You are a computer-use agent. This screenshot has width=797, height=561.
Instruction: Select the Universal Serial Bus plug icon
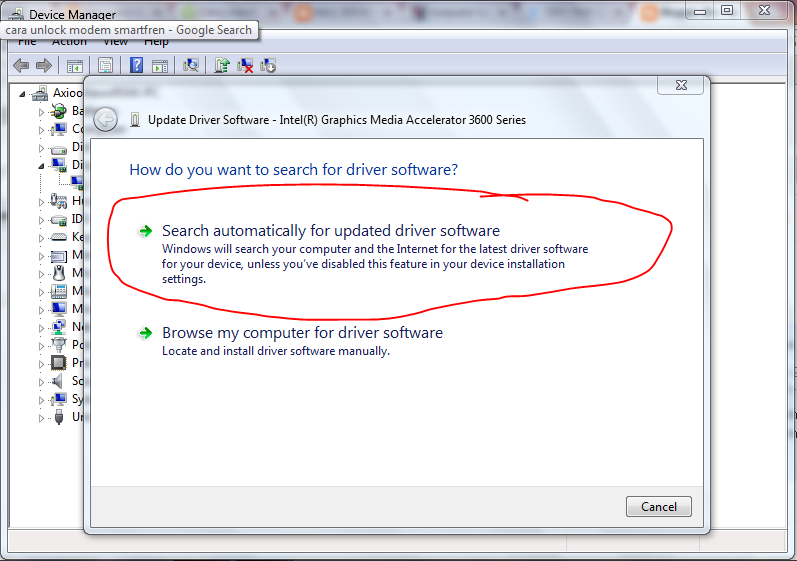point(59,417)
